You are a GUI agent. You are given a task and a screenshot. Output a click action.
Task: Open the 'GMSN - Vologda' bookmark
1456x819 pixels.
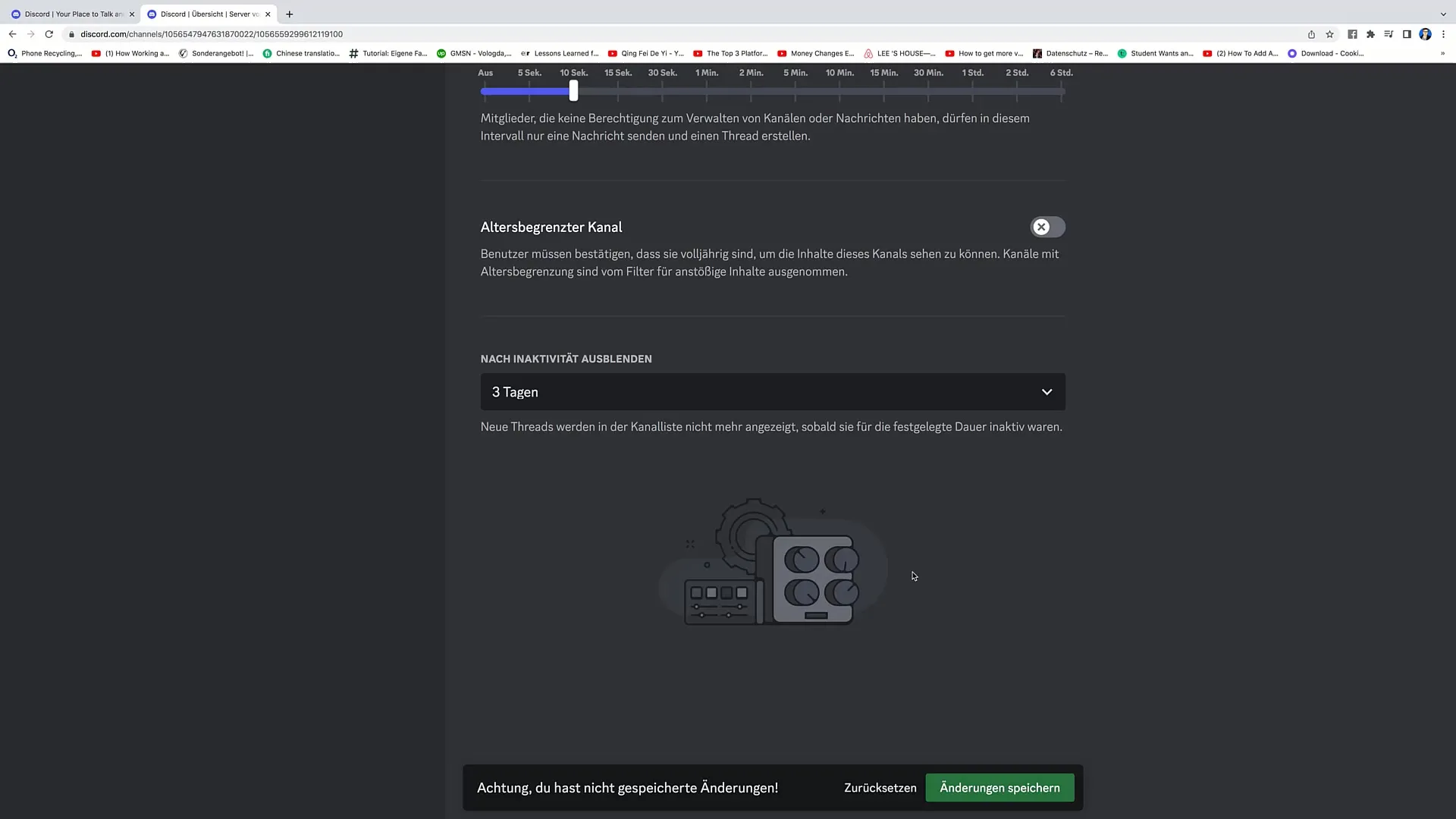pyautogui.click(x=474, y=53)
